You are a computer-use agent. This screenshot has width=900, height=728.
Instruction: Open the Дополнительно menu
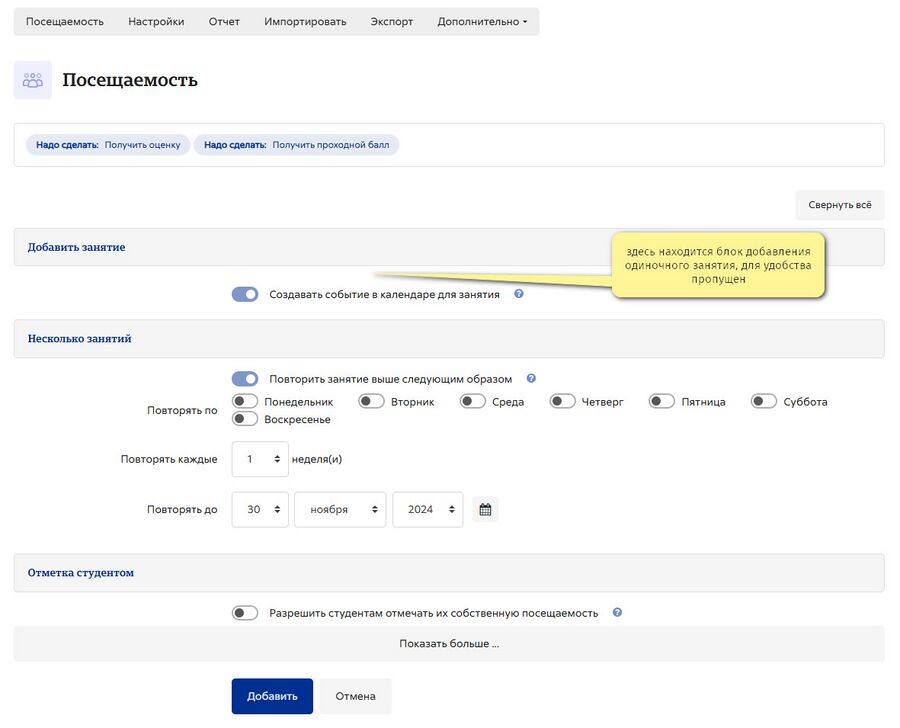(482, 22)
